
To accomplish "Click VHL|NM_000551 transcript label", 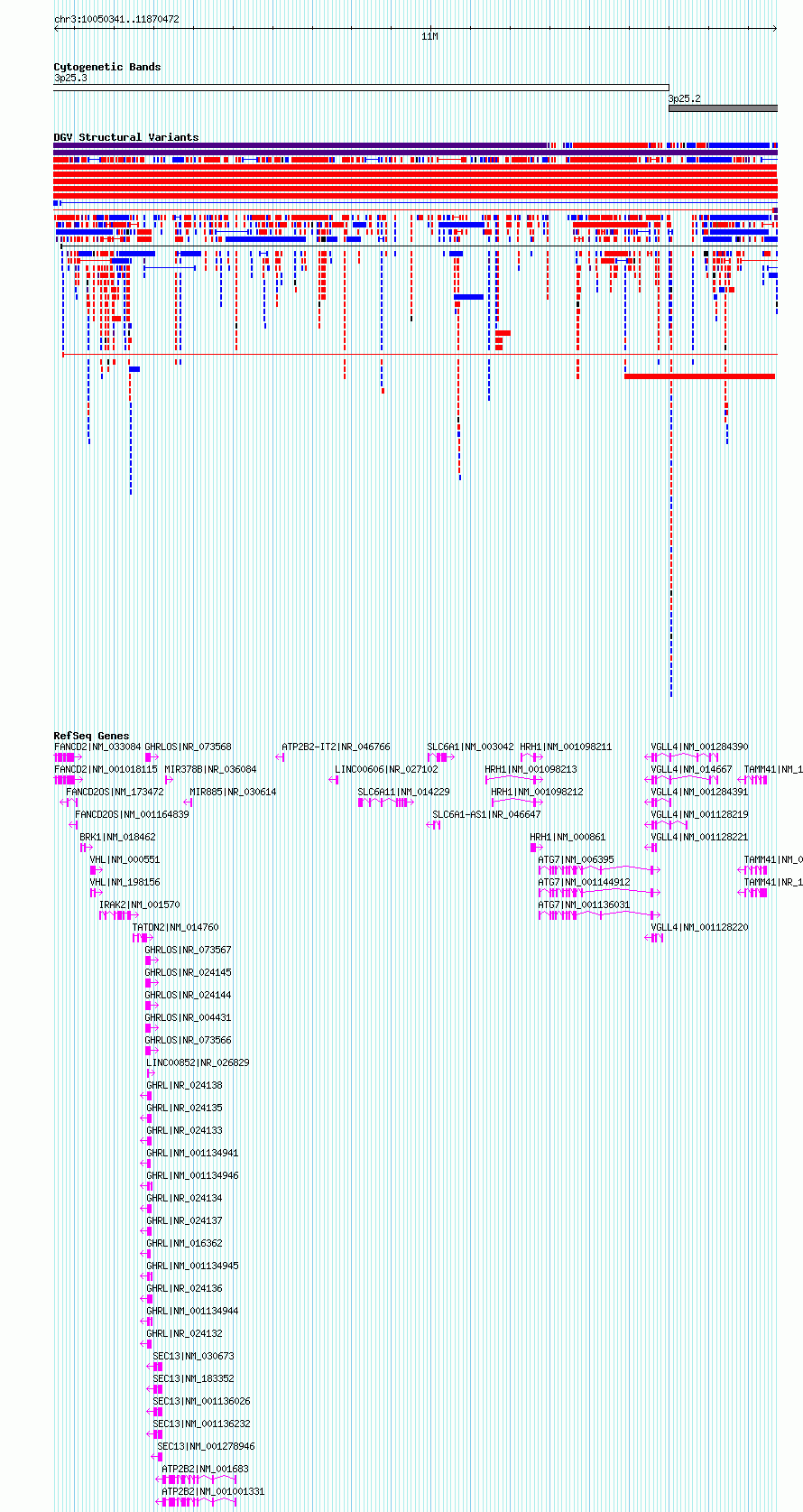I will pos(125,859).
